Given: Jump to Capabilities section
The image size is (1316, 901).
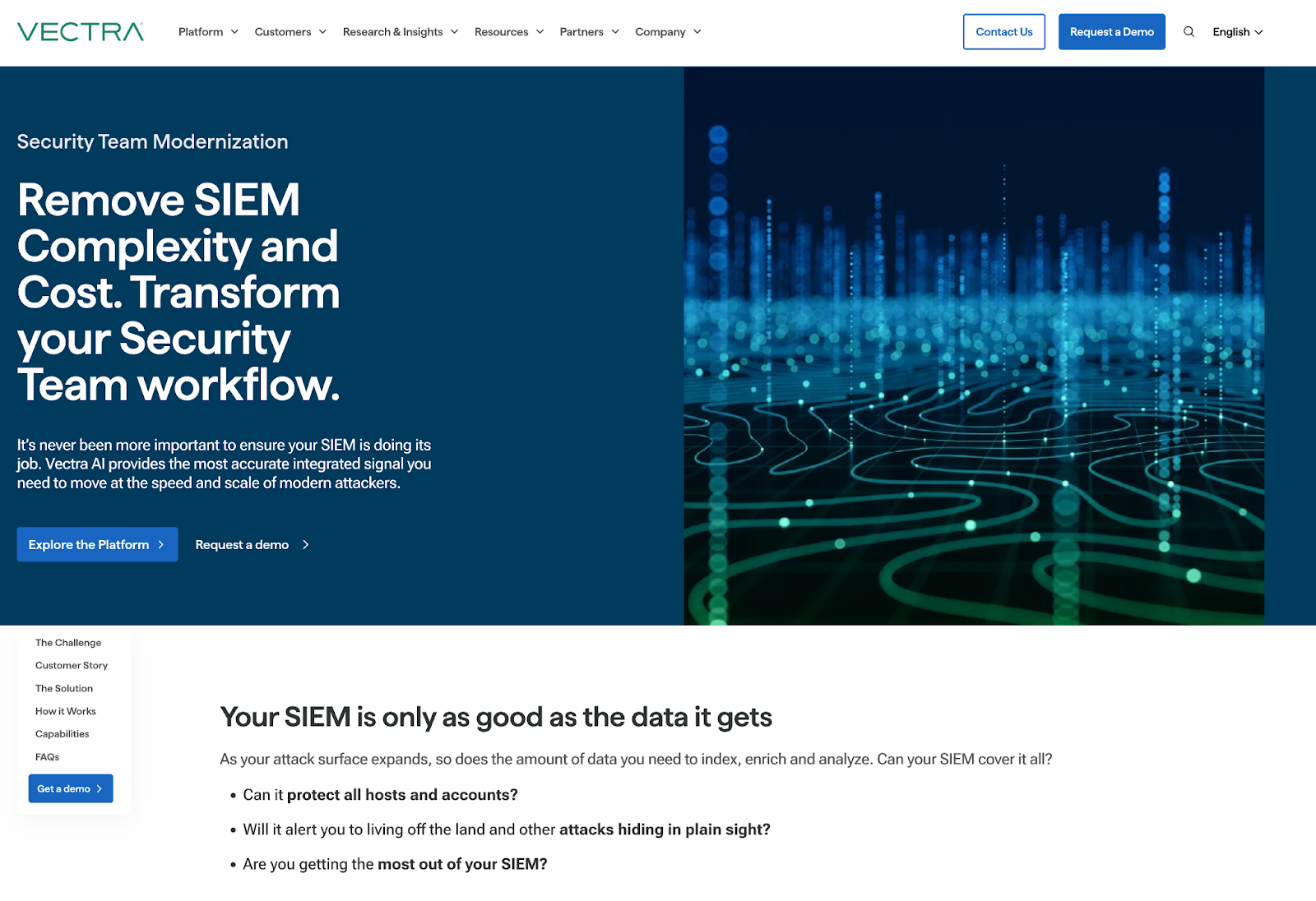Looking at the screenshot, I should pyautogui.click(x=63, y=734).
